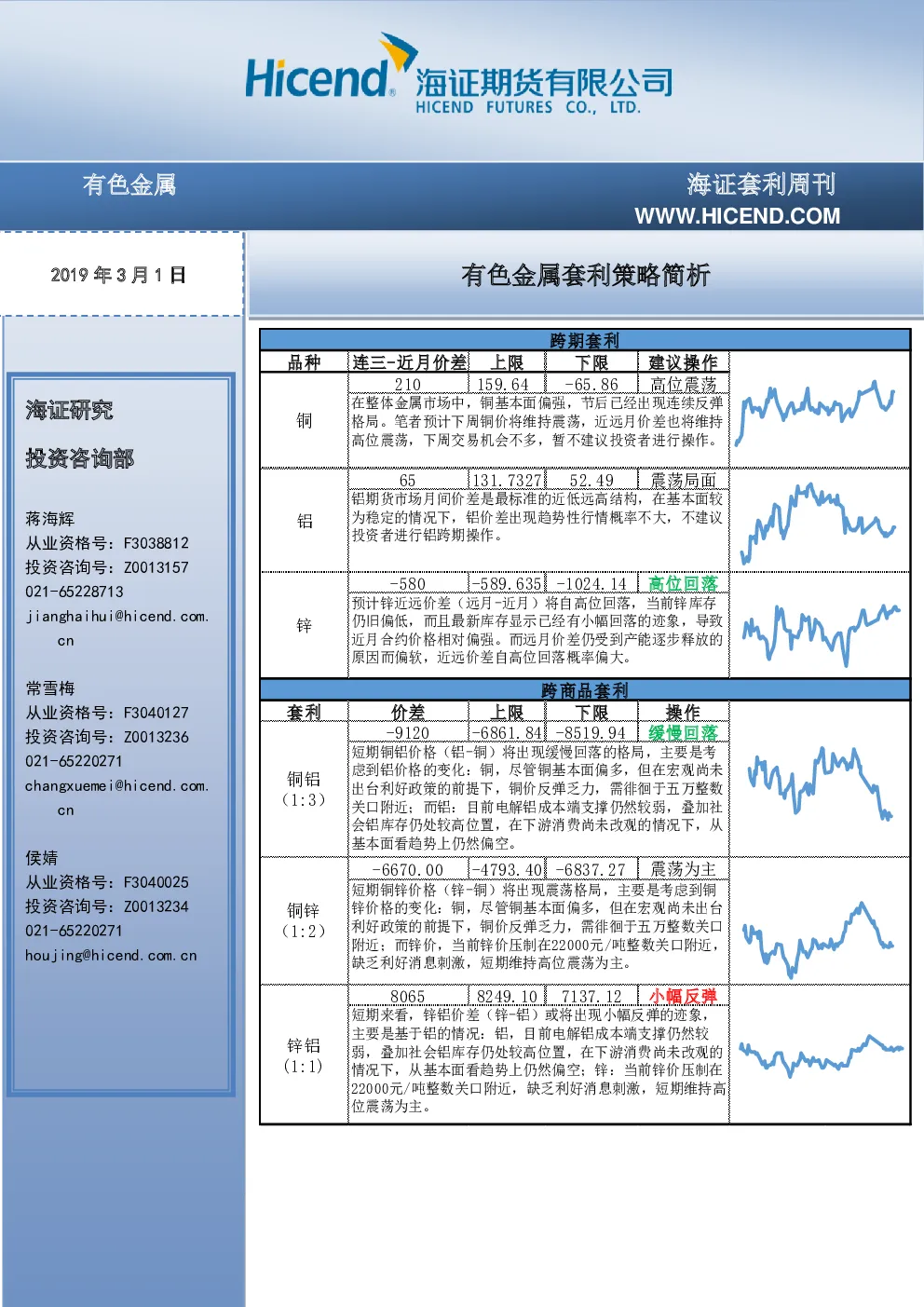Click the email changxuemei@hicend.com.cn

(117, 797)
